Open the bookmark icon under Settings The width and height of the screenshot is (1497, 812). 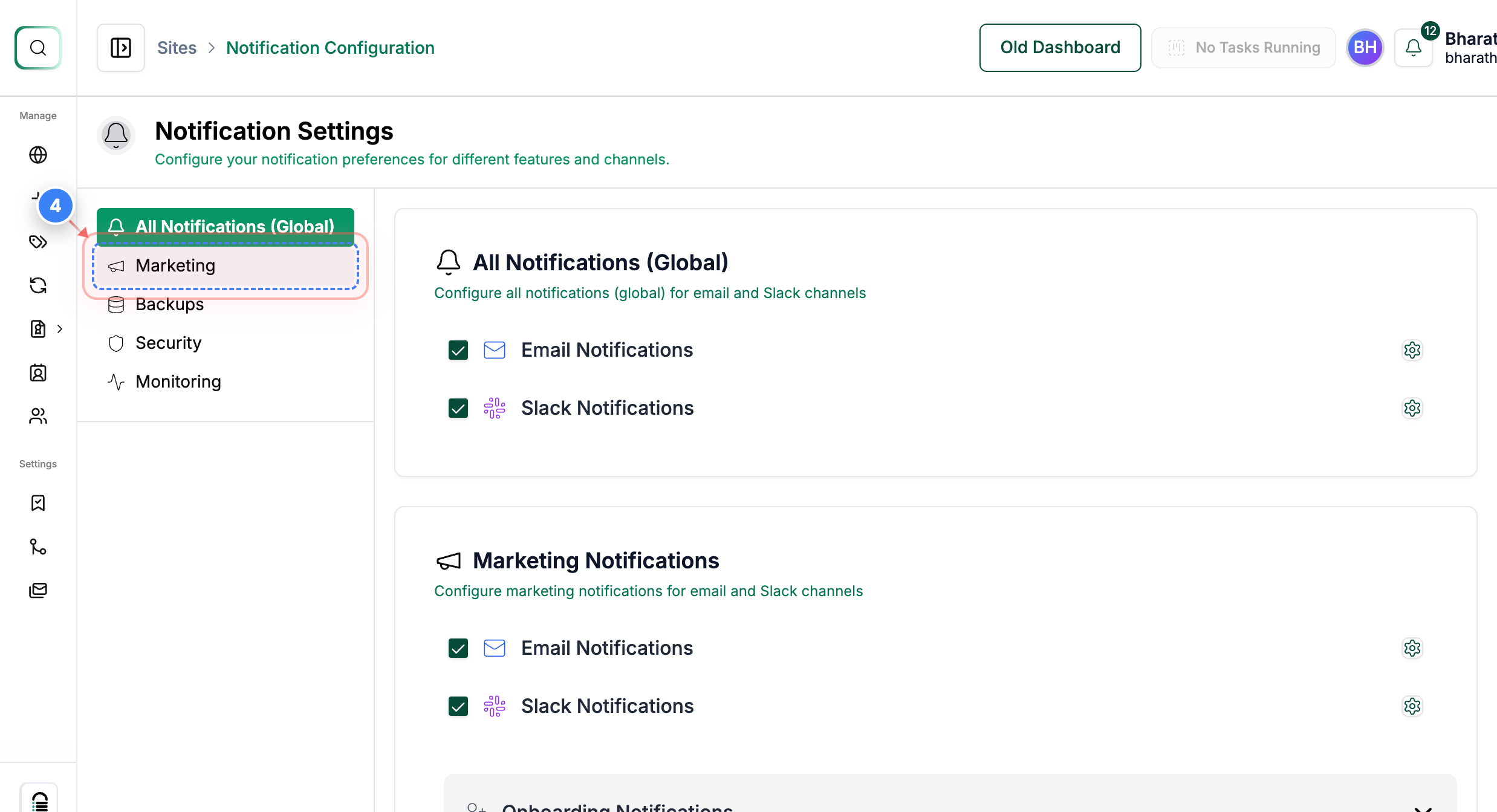coord(37,503)
